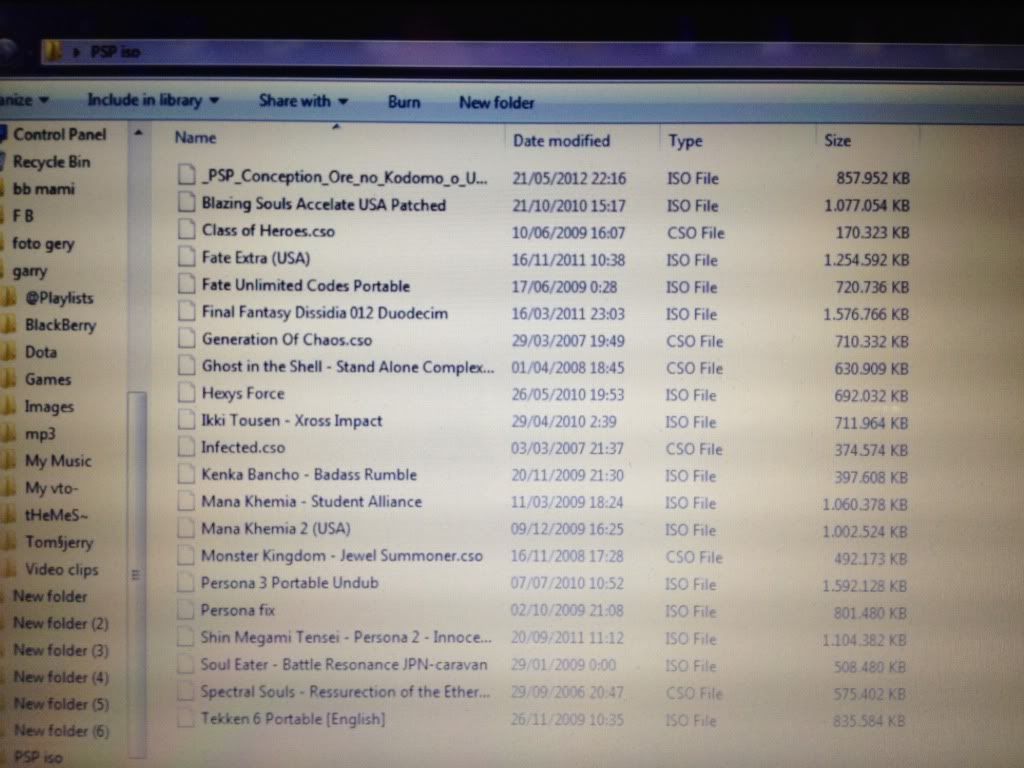Select Final Fantasy Dissidia 012 Duodecim name
Image resolution: width=1024 pixels, height=768 pixels.
(x=325, y=312)
